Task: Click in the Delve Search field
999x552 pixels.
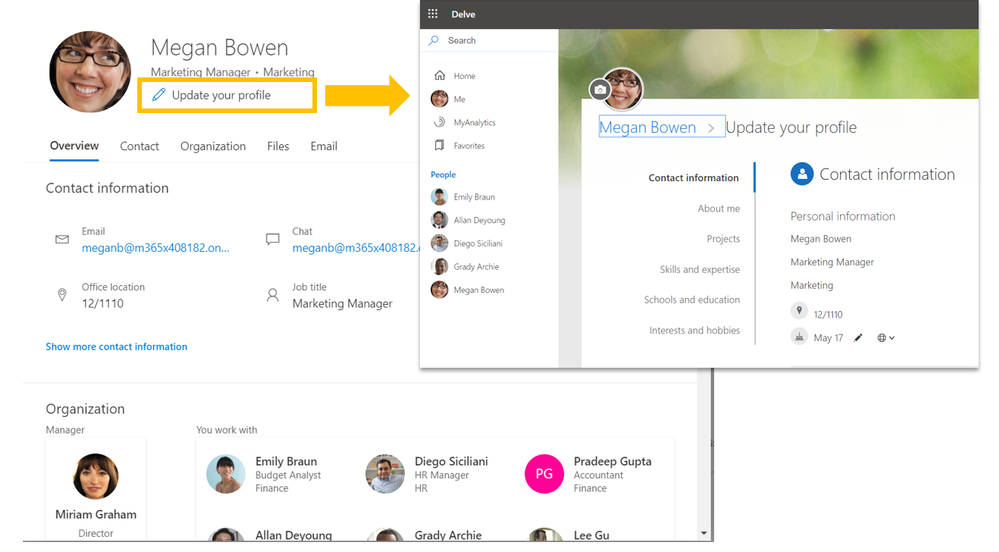Action: (489, 40)
